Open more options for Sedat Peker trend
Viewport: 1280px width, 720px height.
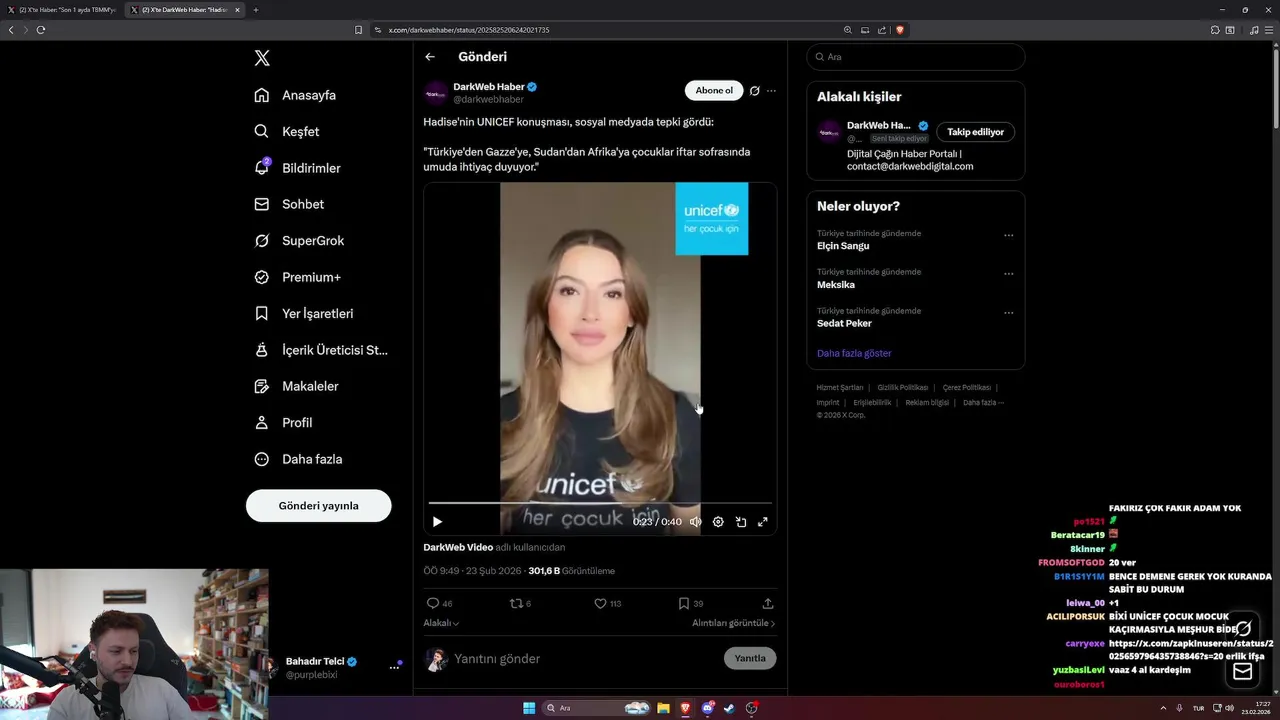[x=1008, y=313]
